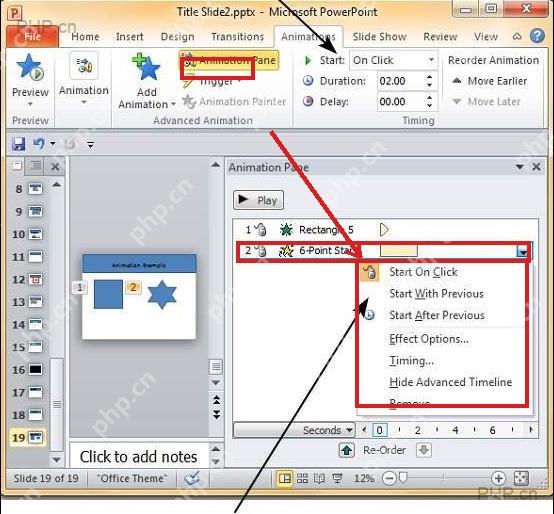Open the Seconds zoom dropdown
Viewport: 554px width, 514px height.
click(294, 430)
